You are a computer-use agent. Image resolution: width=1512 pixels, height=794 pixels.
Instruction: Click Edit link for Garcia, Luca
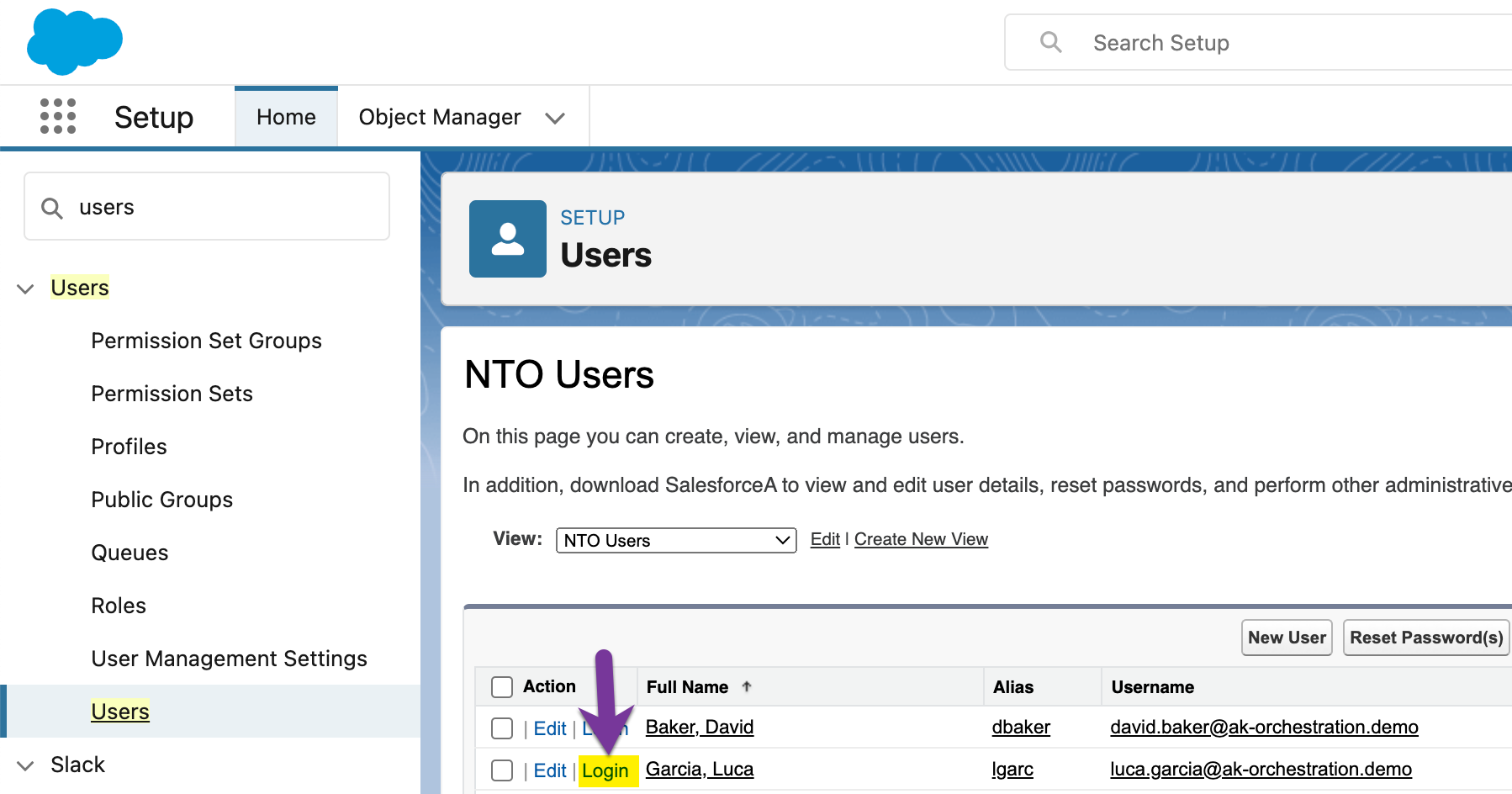(550, 770)
